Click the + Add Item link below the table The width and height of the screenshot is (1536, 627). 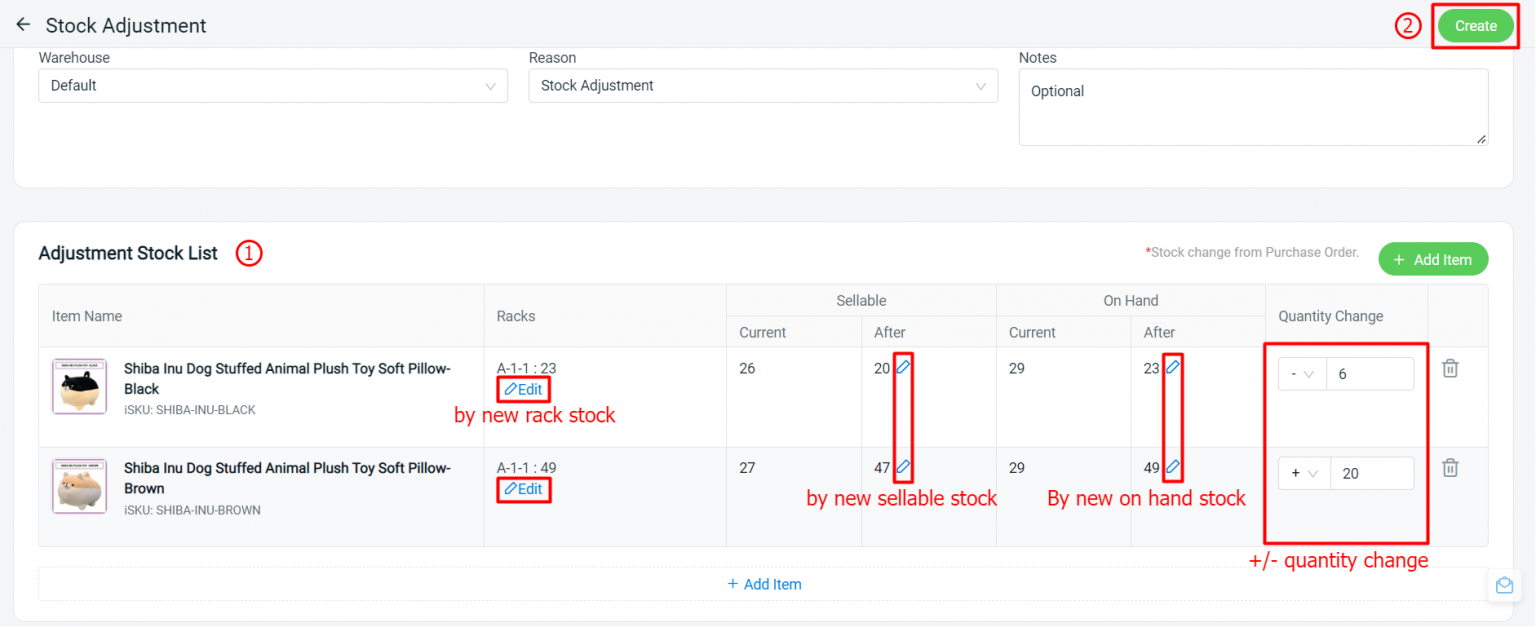[x=764, y=583]
